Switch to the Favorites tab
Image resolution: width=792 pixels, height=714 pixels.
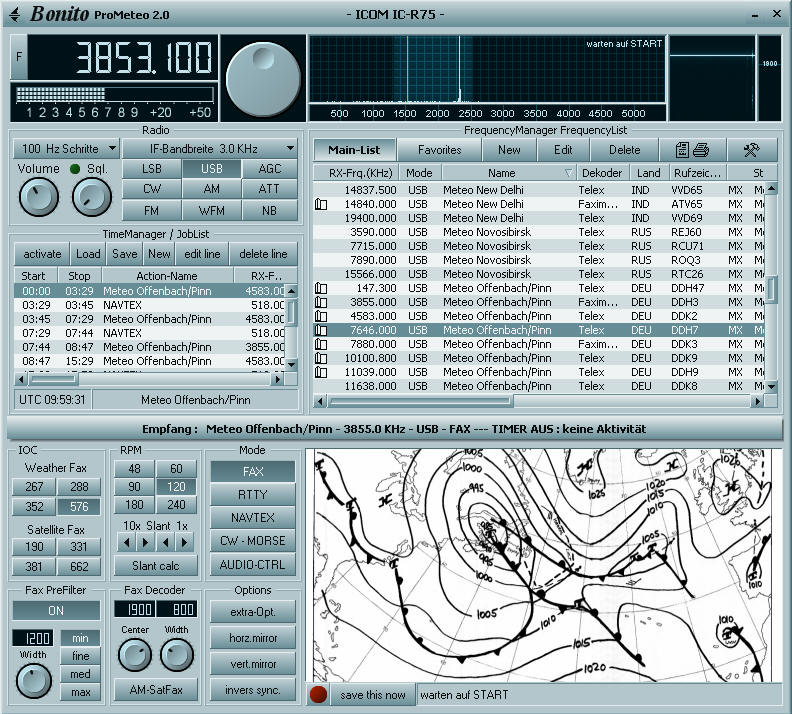tap(439, 150)
